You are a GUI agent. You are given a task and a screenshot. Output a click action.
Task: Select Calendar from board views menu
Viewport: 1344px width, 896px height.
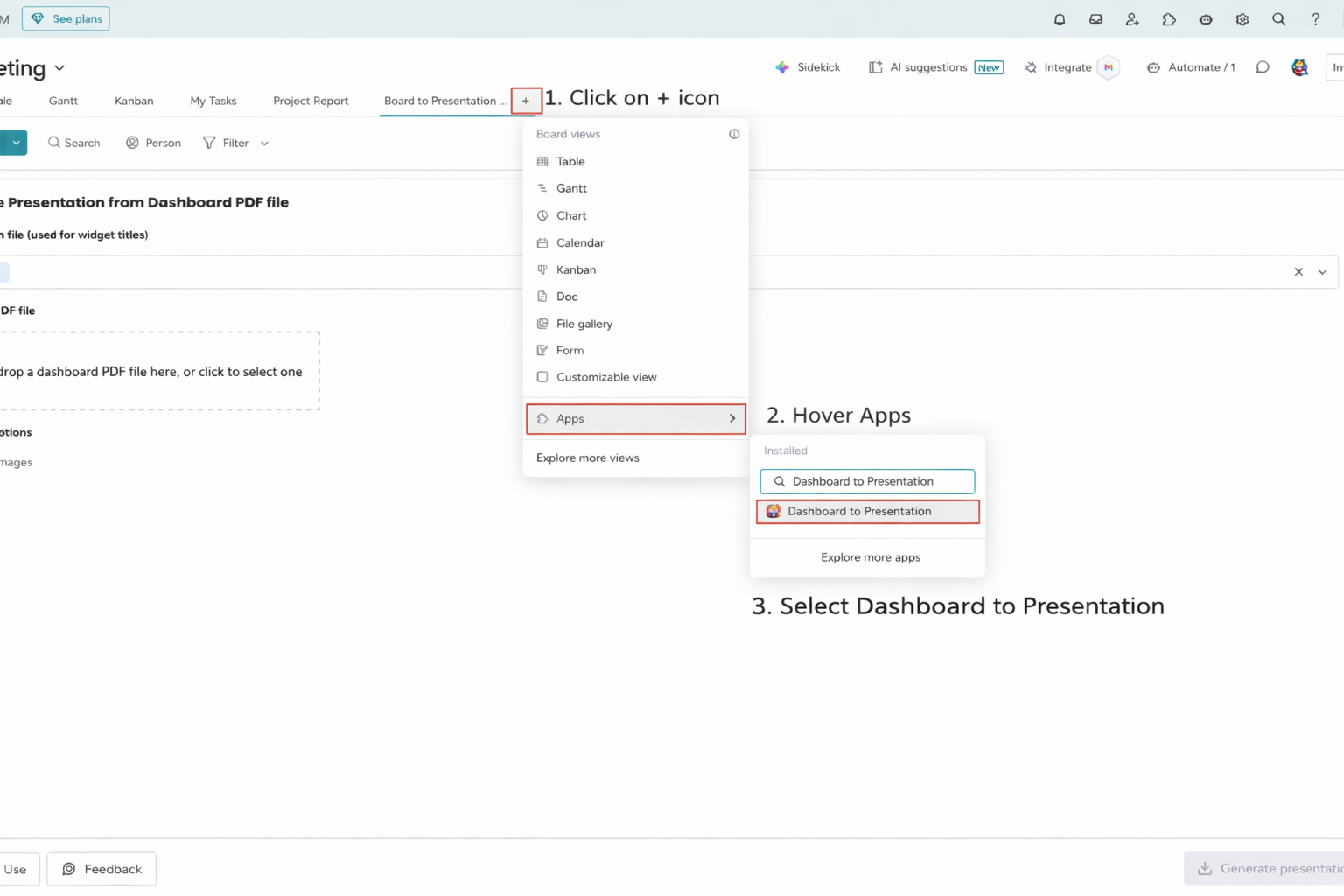579,242
